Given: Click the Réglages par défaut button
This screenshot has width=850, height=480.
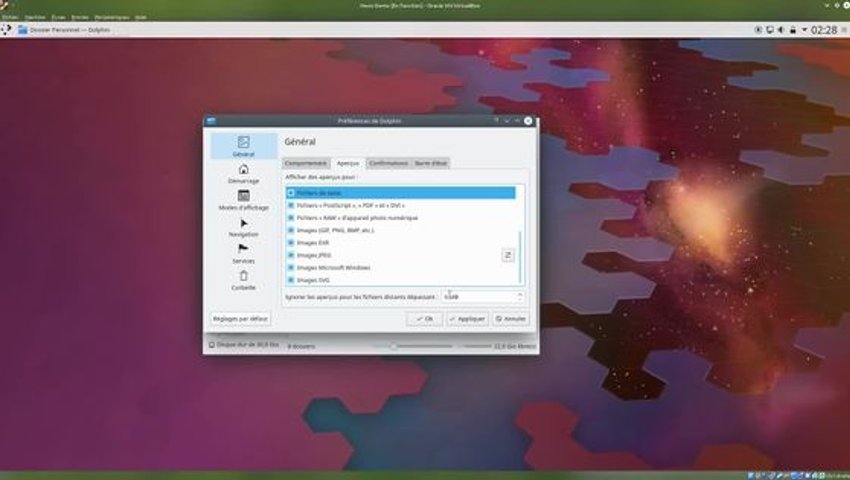Looking at the screenshot, I should [x=241, y=319].
